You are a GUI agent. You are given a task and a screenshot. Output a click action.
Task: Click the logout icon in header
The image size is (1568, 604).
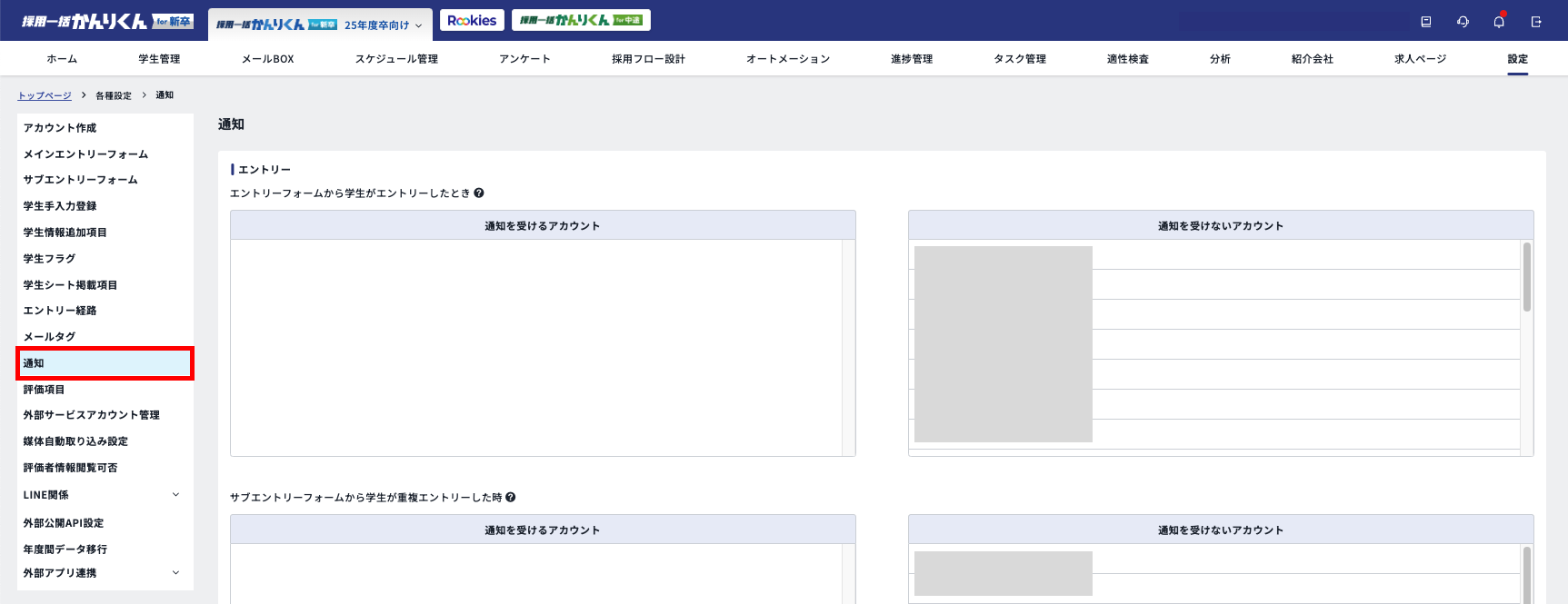pos(1536,22)
